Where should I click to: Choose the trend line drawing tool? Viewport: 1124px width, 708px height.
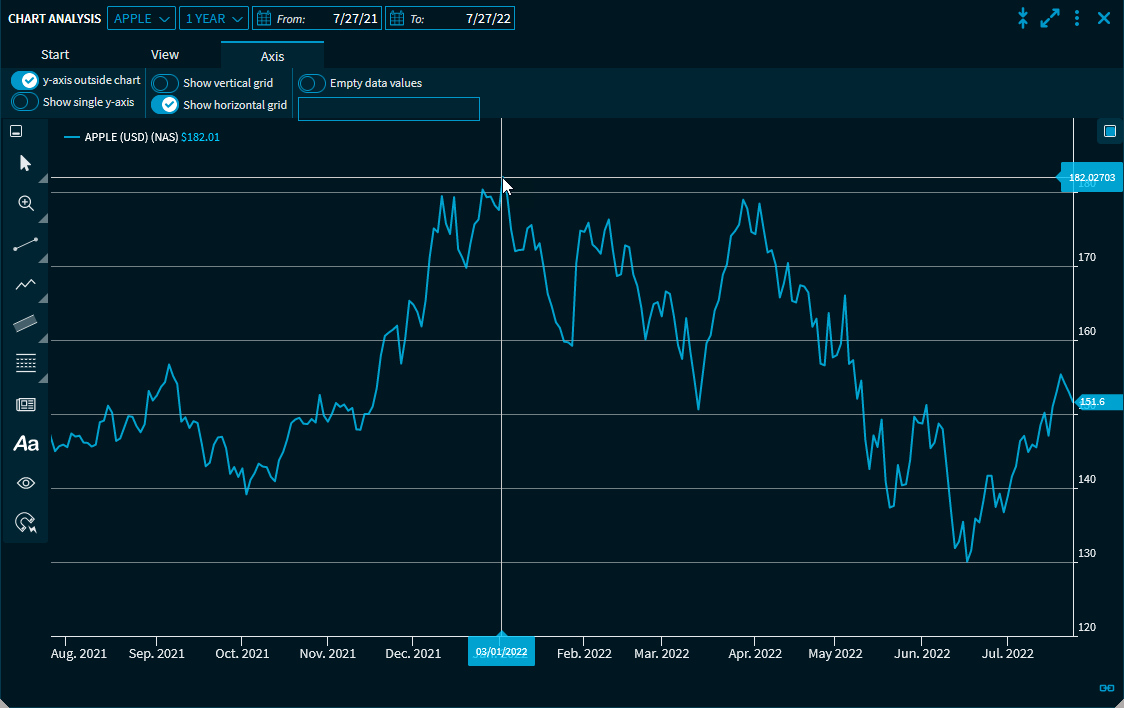(26, 244)
